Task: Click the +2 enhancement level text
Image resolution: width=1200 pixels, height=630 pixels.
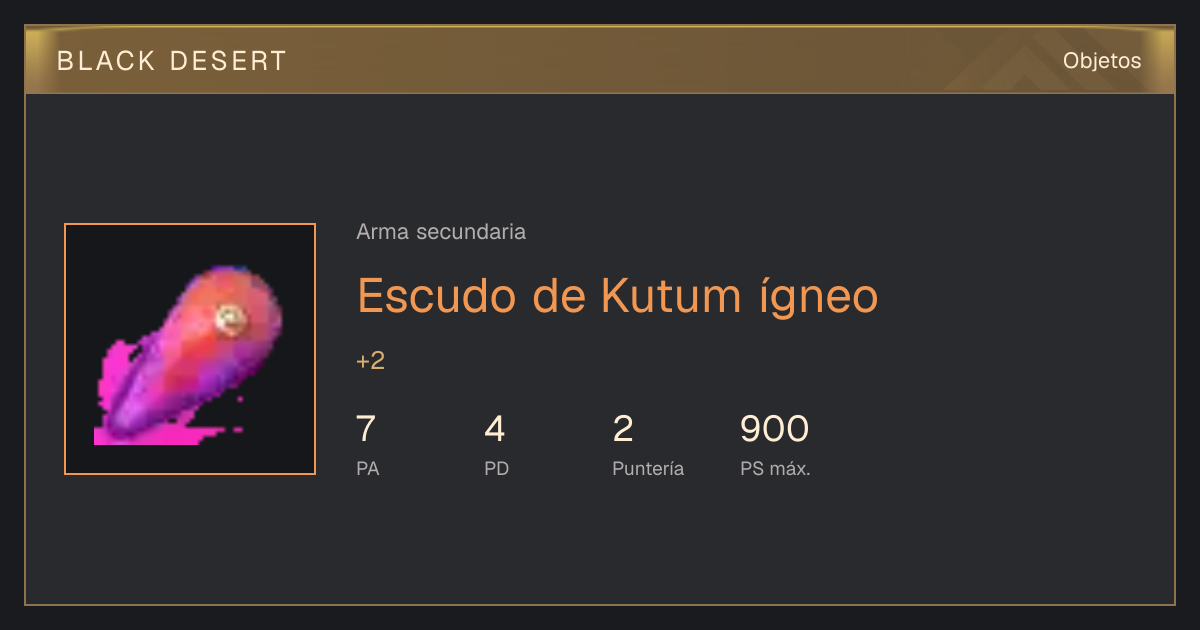Action: coord(370,361)
